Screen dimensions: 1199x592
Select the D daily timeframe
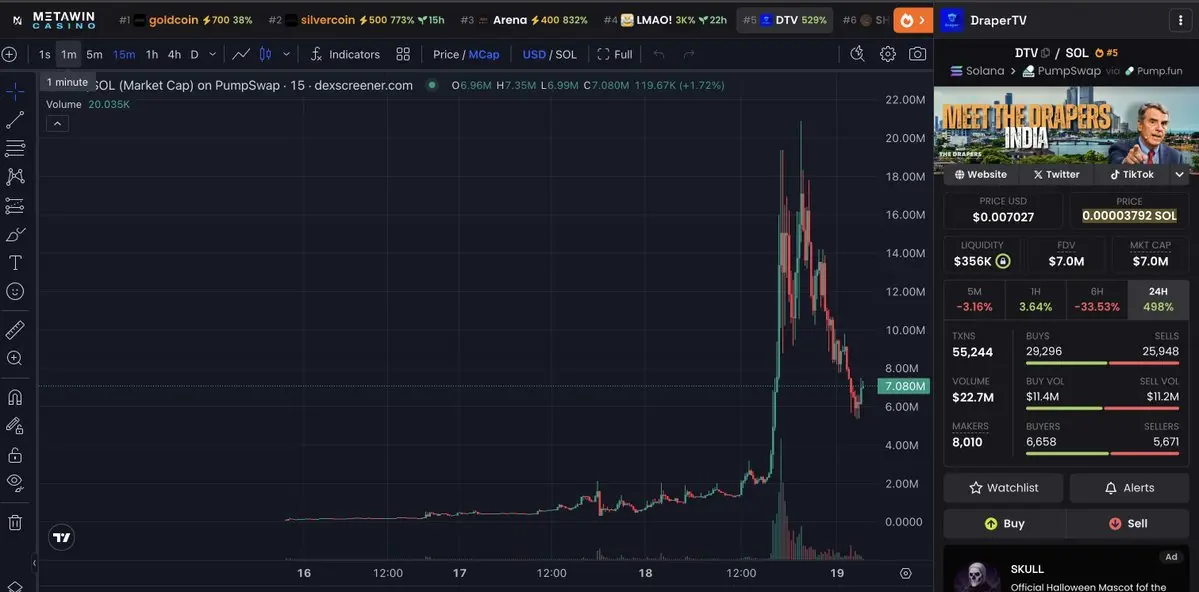[x=194, y=54]
